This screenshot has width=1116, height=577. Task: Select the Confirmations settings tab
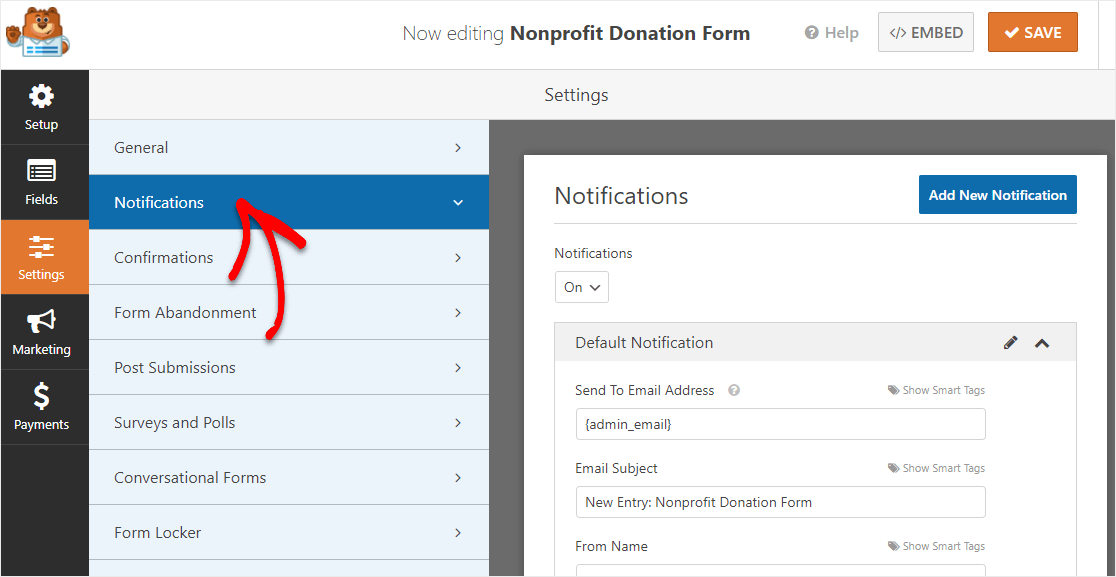coord(288,258)
